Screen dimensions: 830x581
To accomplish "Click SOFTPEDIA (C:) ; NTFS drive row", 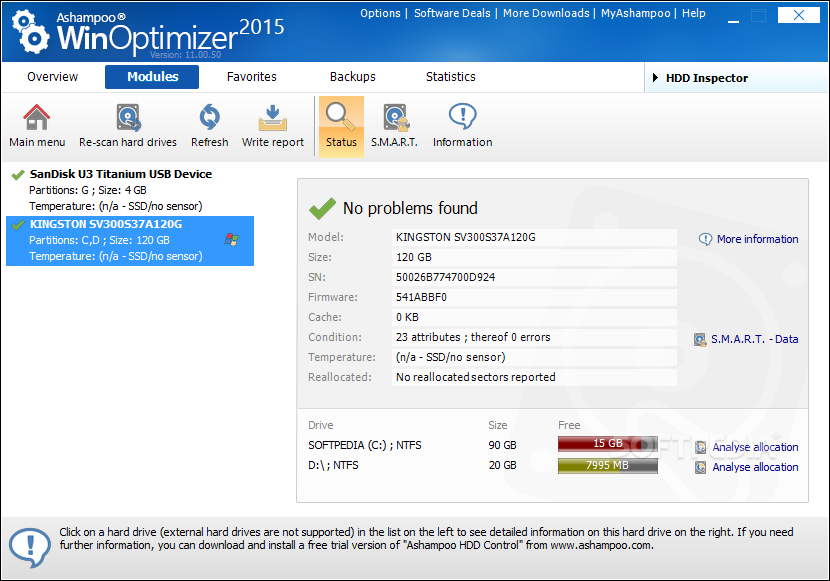I will pos(365,445).
